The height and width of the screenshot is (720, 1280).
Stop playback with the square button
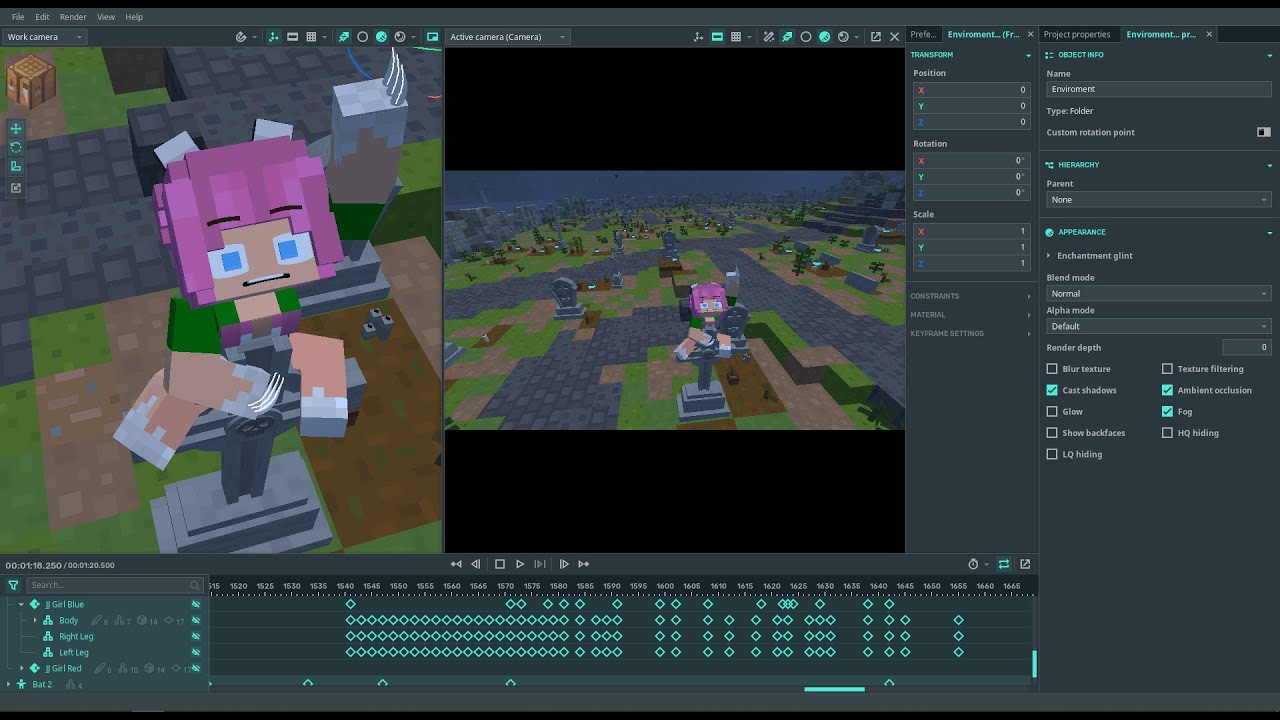coord(500,564)
